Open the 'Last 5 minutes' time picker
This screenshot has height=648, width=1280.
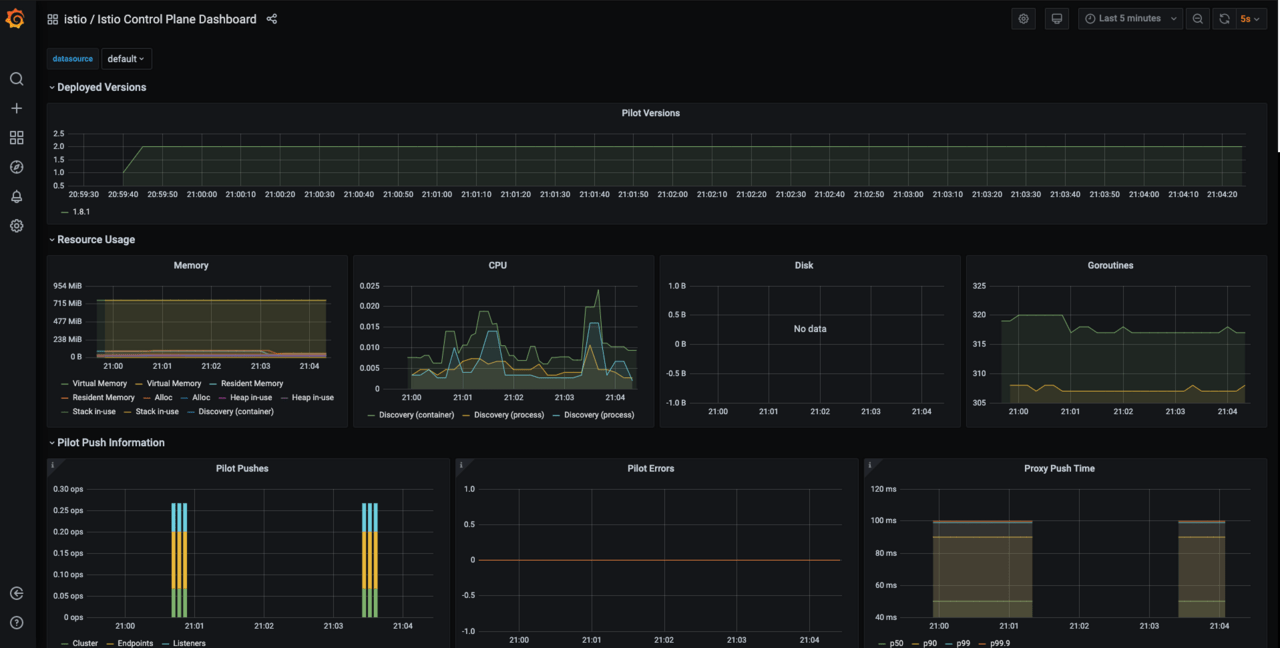[x=1130, y=19]
